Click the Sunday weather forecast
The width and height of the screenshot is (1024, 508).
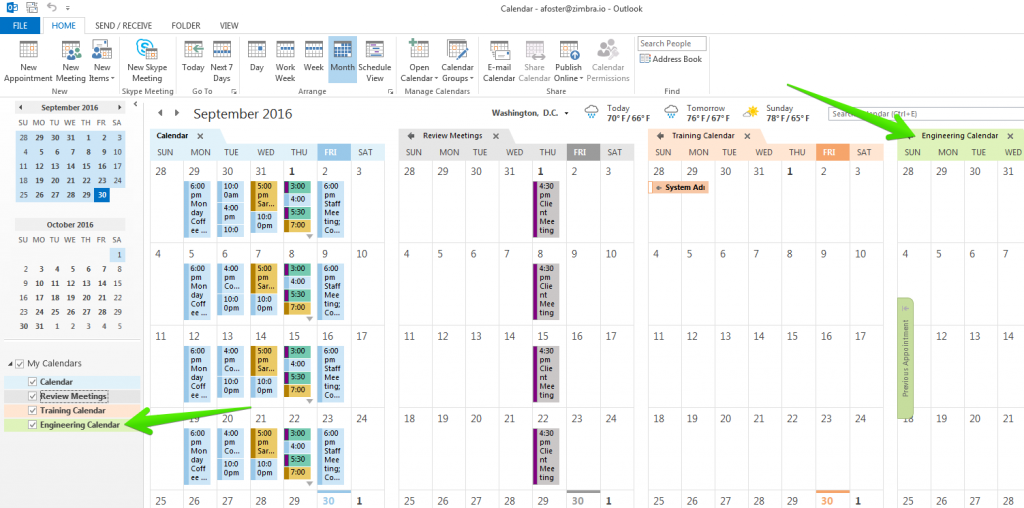776,113
